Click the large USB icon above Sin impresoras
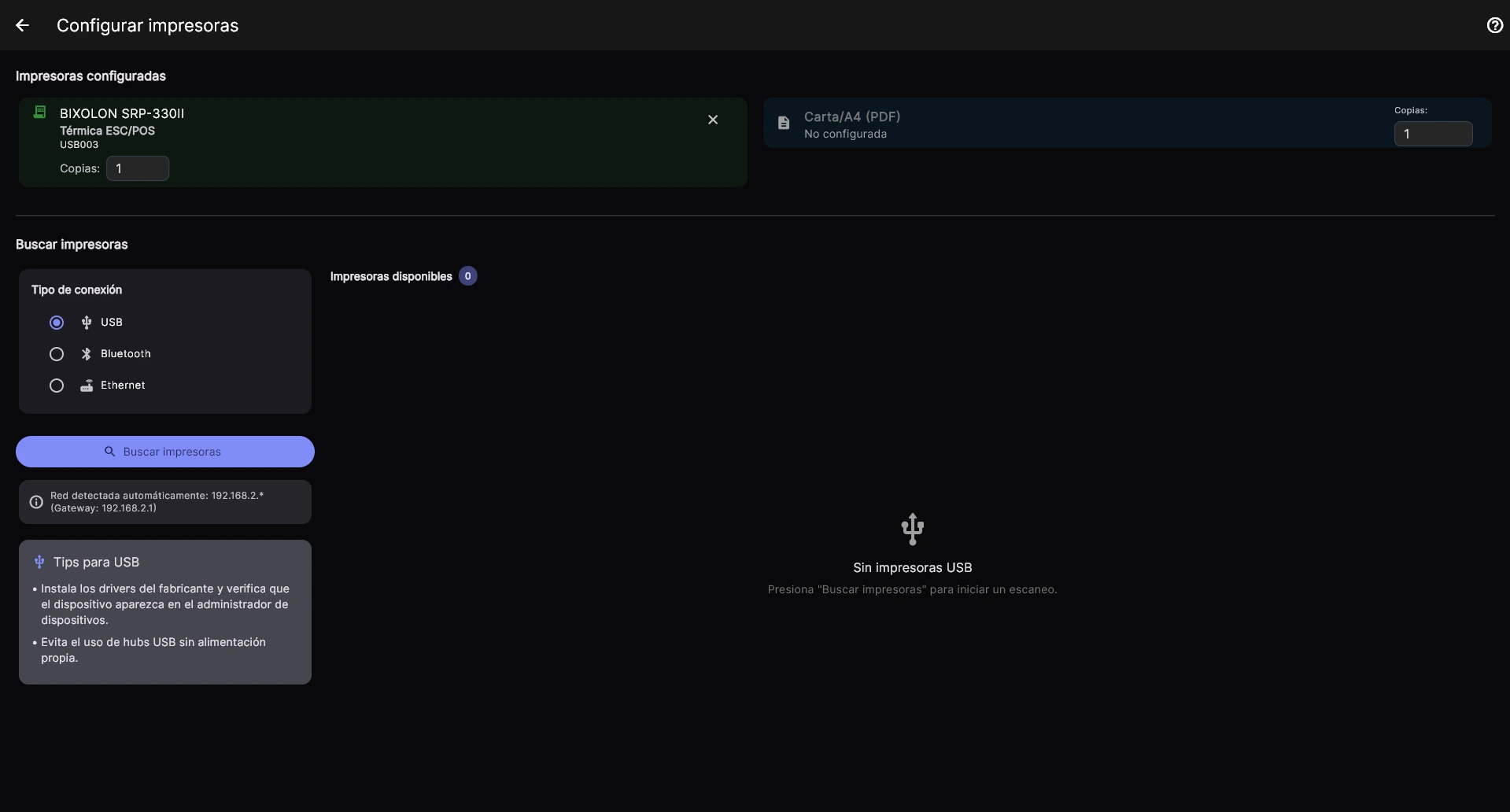 point(913,530)
